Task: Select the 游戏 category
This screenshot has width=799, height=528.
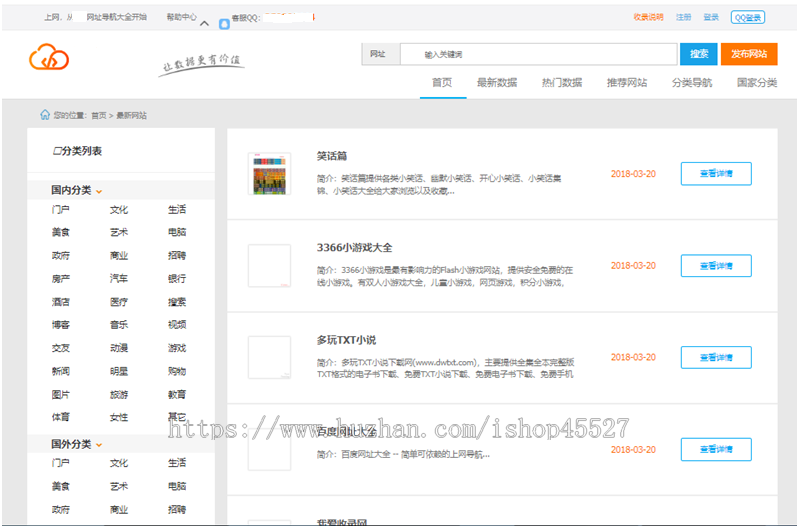Action: click(x=177, y=348)
